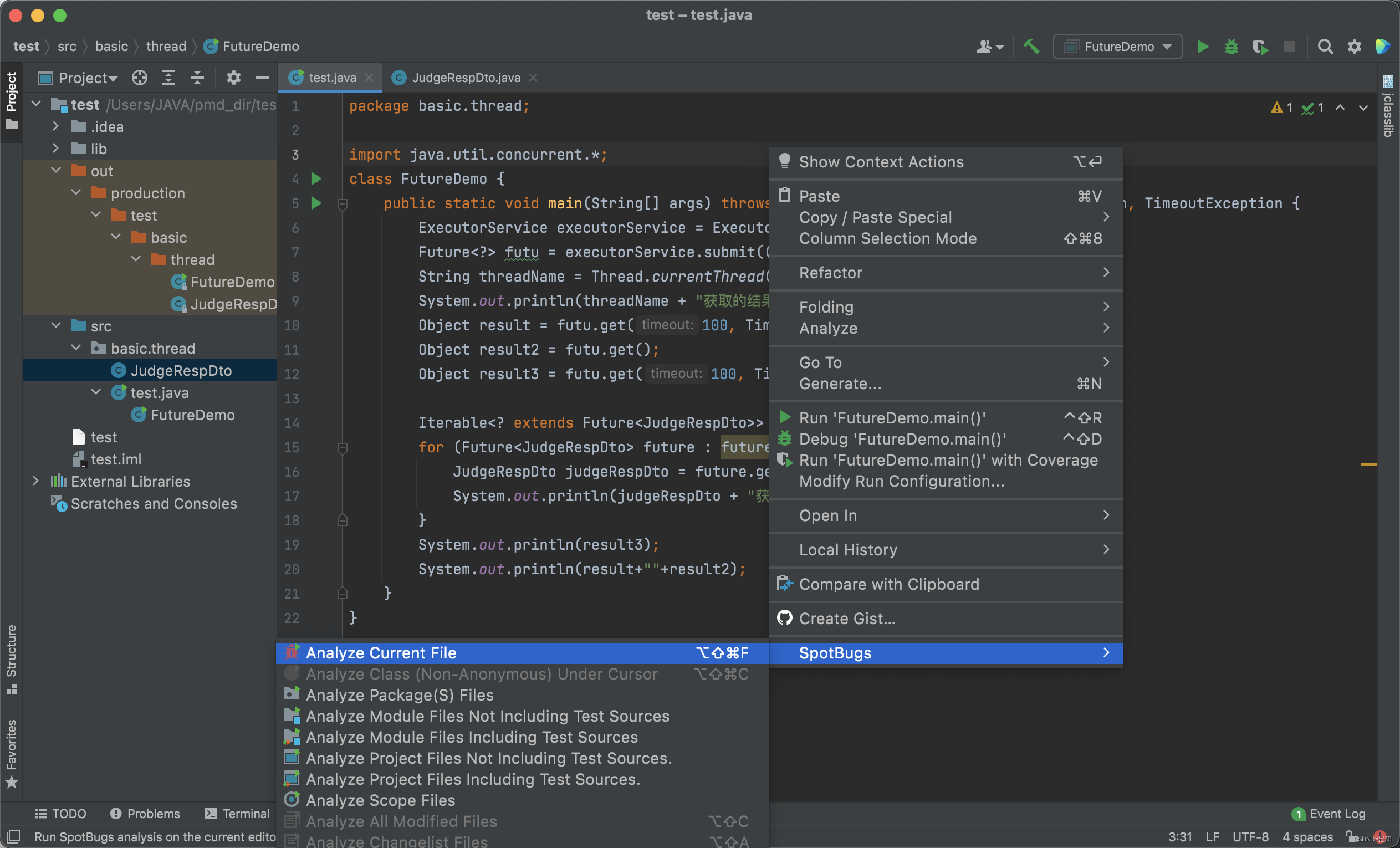The width and height of the screenshot is (1400, 848).
Task: Click the Select Opened File crosshair icon
Action: 139,78
